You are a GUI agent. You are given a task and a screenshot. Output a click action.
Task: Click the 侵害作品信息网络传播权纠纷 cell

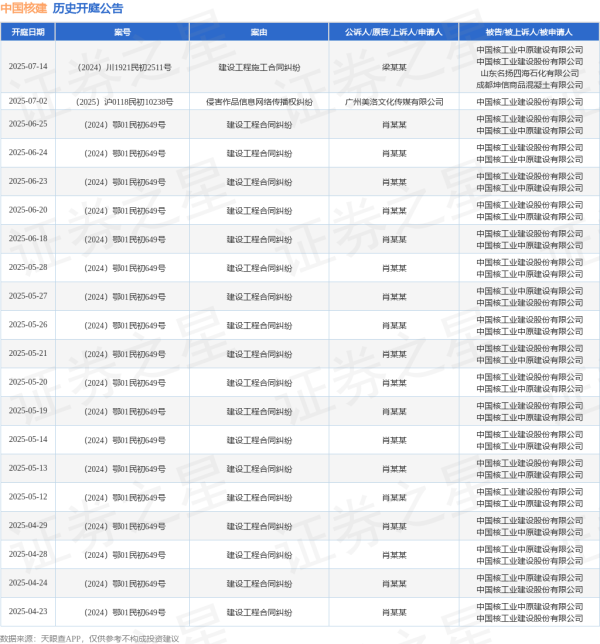[259, 102]
